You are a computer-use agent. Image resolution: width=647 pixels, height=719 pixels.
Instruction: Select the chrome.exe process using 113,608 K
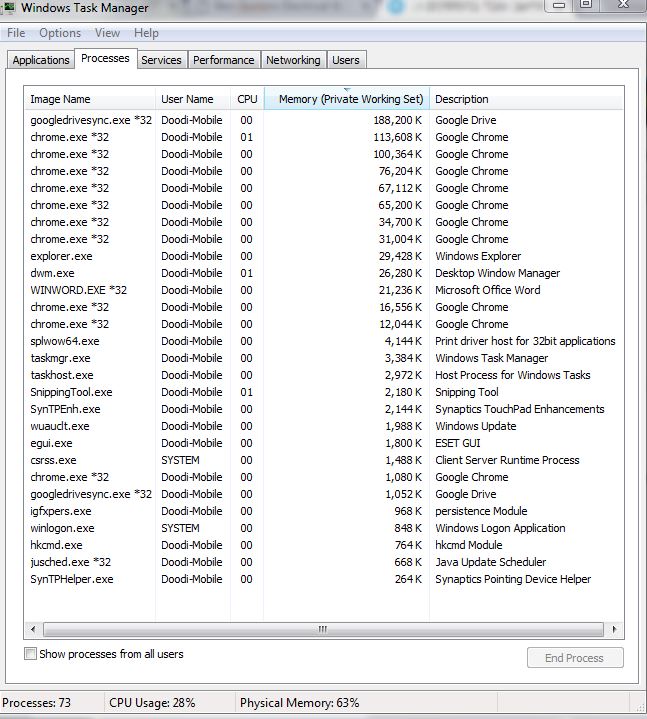tap(323, 137)
